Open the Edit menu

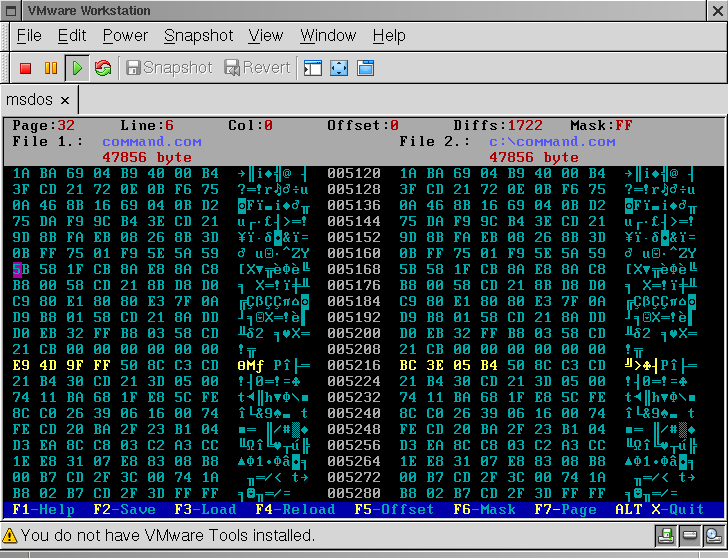pos(72,36)
